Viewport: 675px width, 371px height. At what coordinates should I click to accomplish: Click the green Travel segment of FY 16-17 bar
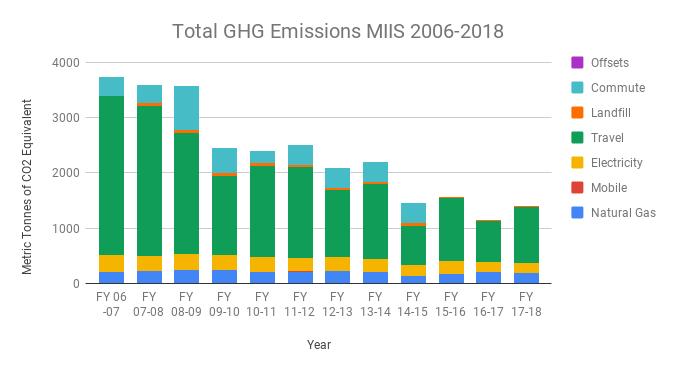coord(488,241)
